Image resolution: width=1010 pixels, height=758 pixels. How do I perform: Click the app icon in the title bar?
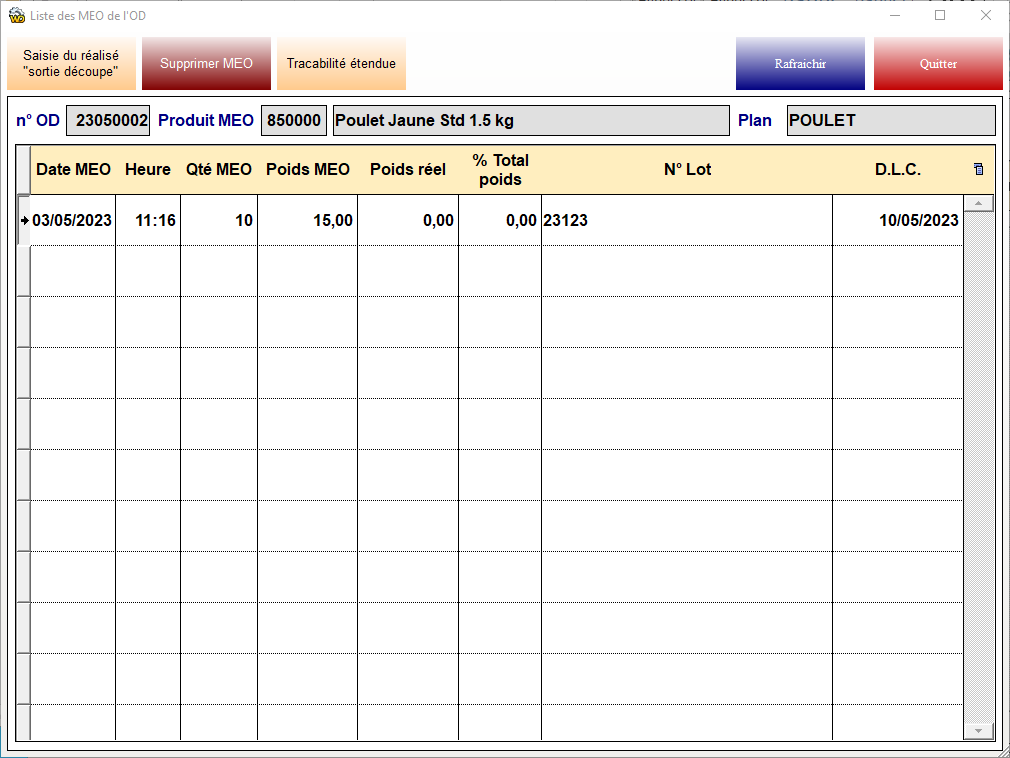(16, 16)
